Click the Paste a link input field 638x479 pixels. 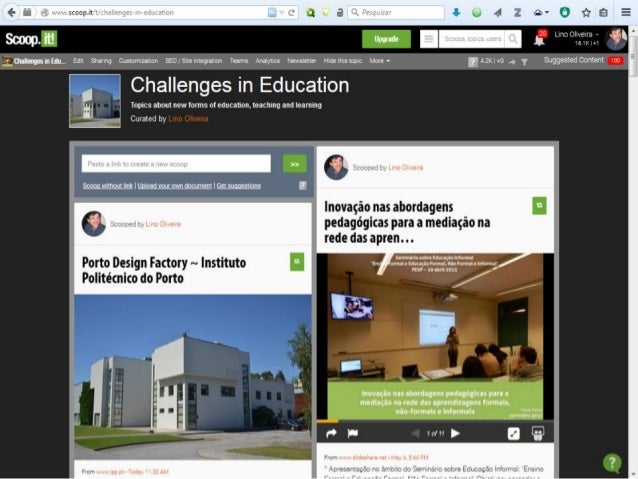[176, 164]
